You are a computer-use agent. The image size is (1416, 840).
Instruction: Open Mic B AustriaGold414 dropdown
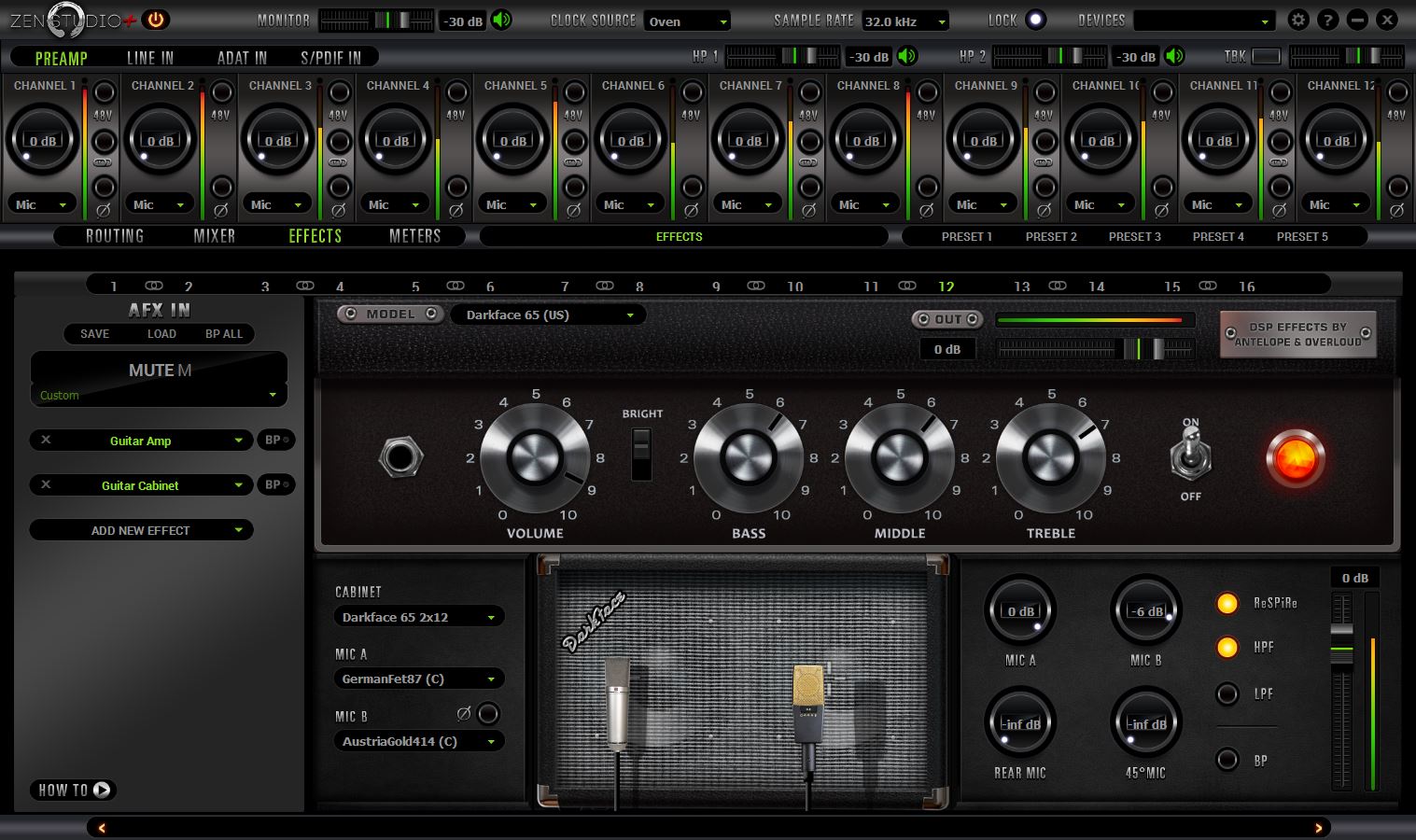coord(418,741)
